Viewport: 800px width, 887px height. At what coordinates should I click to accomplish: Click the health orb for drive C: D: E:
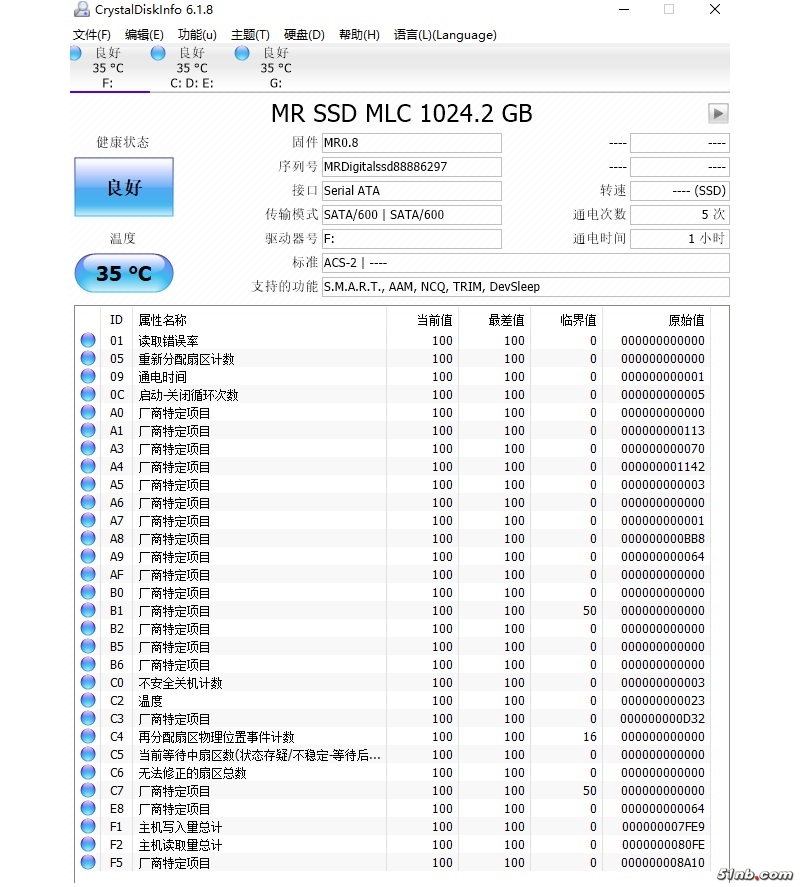[158, 53]
